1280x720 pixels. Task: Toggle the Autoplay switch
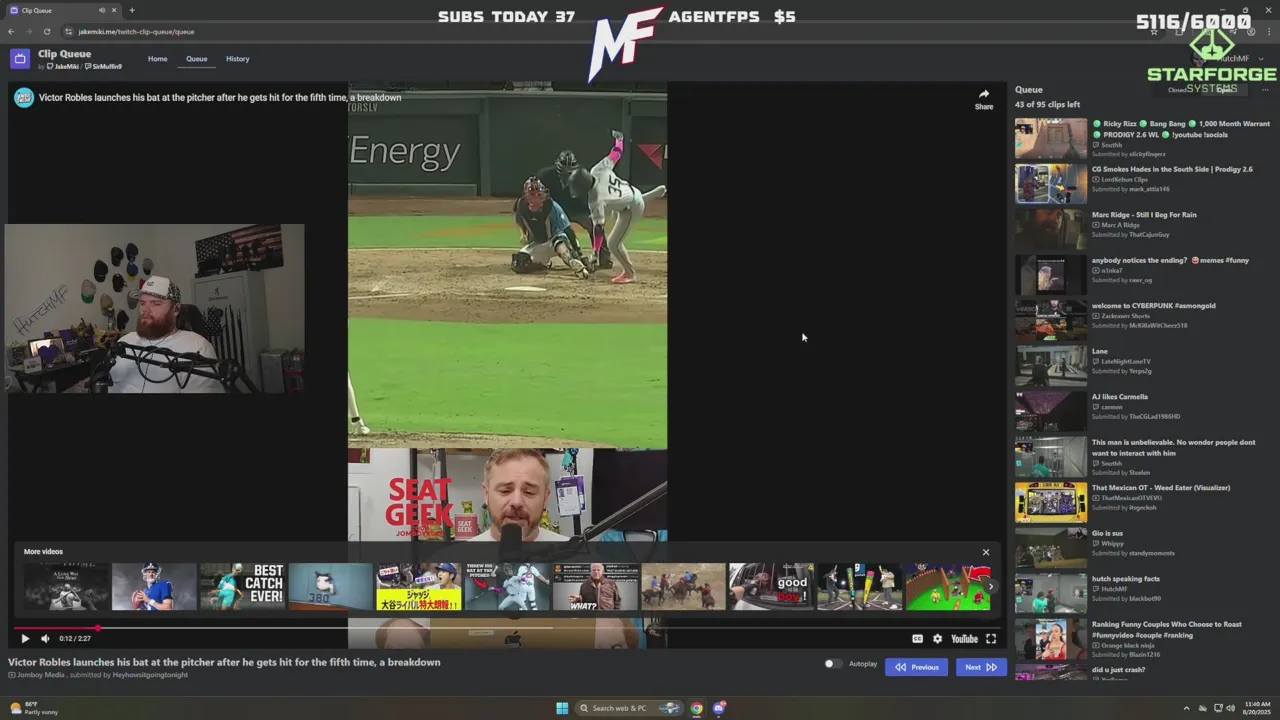(832, 664)
